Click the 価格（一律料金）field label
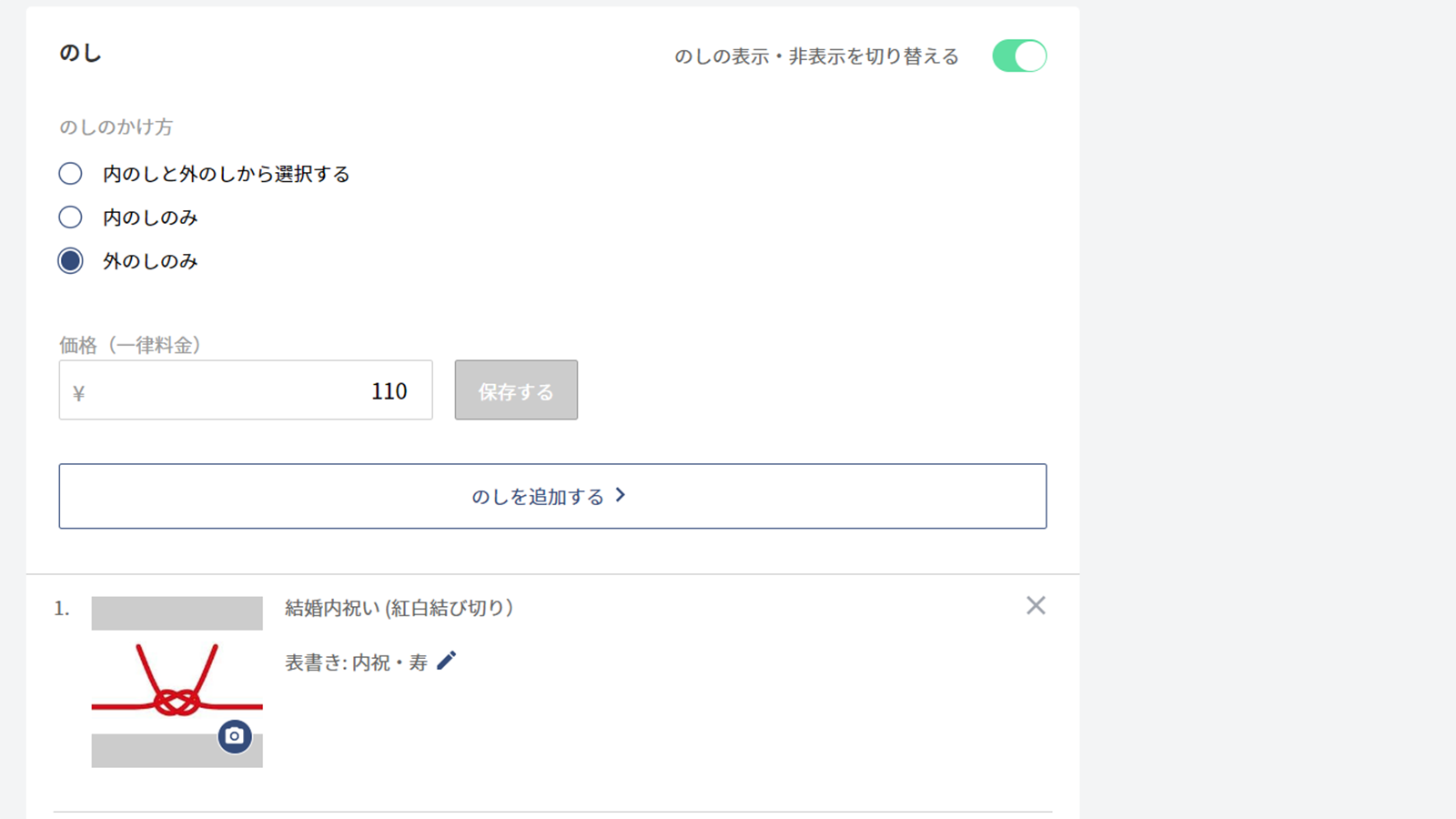The image size is (1456, 819). (x=130, y=345)
